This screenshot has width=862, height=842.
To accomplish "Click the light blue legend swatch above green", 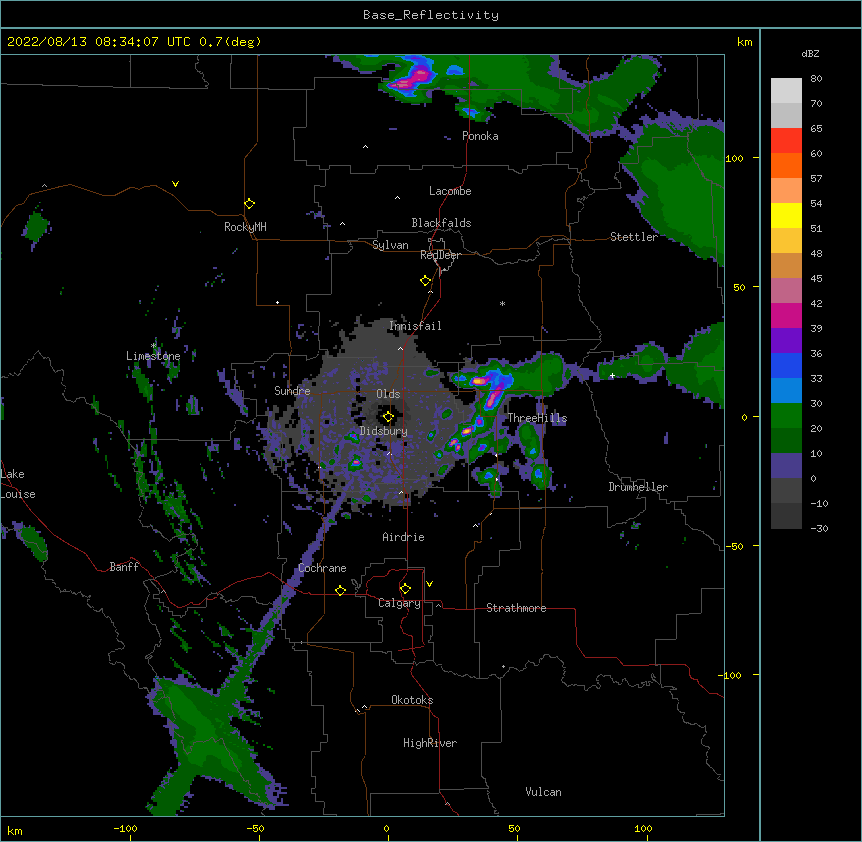I will click(786, 391).
